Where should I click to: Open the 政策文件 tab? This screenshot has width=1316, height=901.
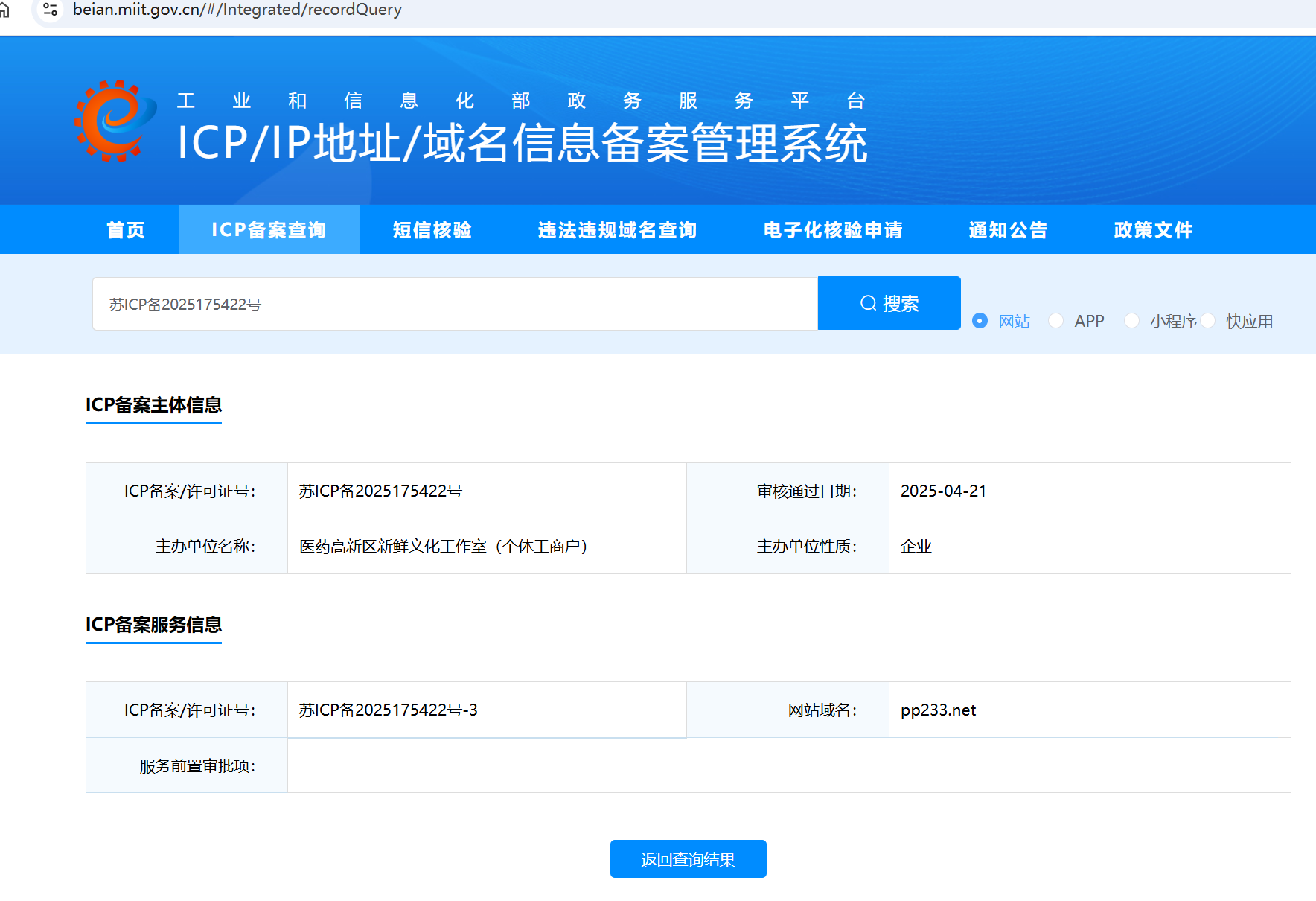pyautogui.click(x=1153, y=229)
